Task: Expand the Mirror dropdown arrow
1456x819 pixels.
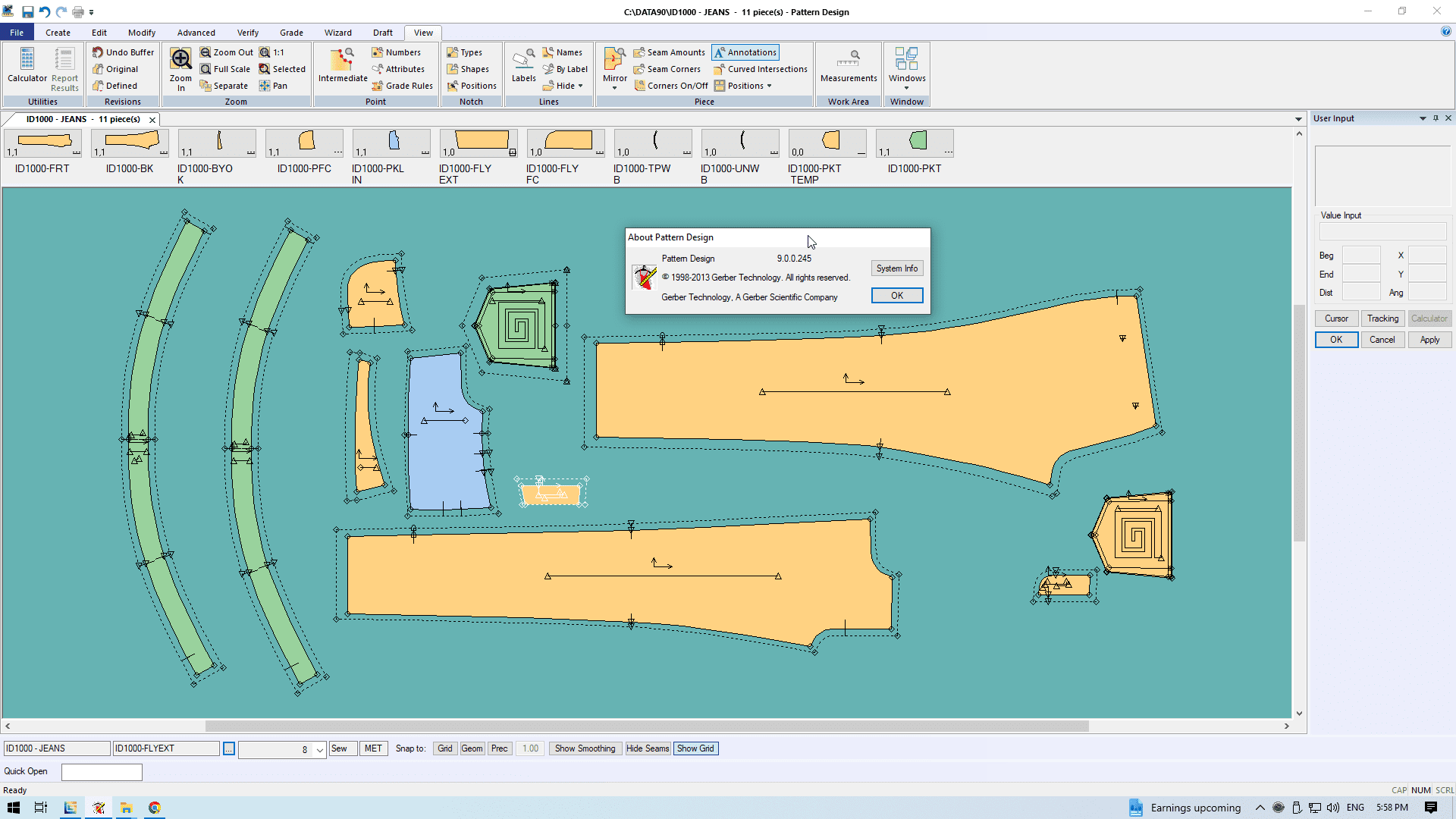Action: (x=614, y=88)
